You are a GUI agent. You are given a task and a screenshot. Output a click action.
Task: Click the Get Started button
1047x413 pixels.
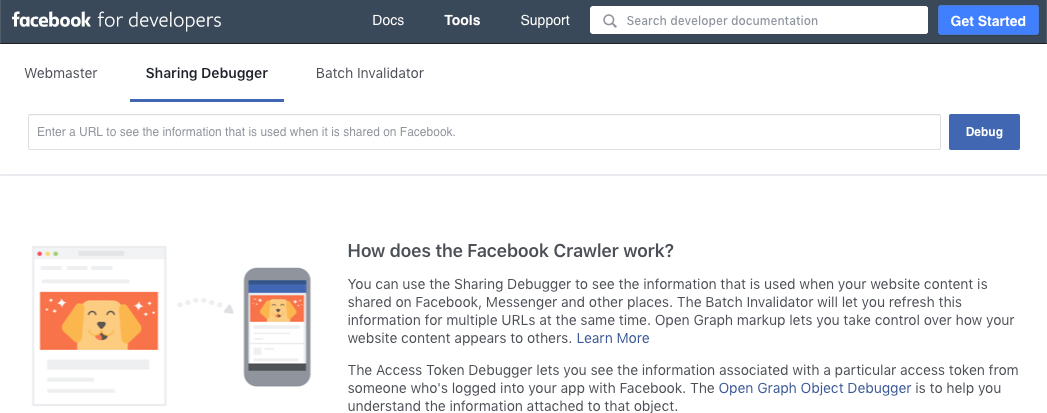(x=988, y=21)
